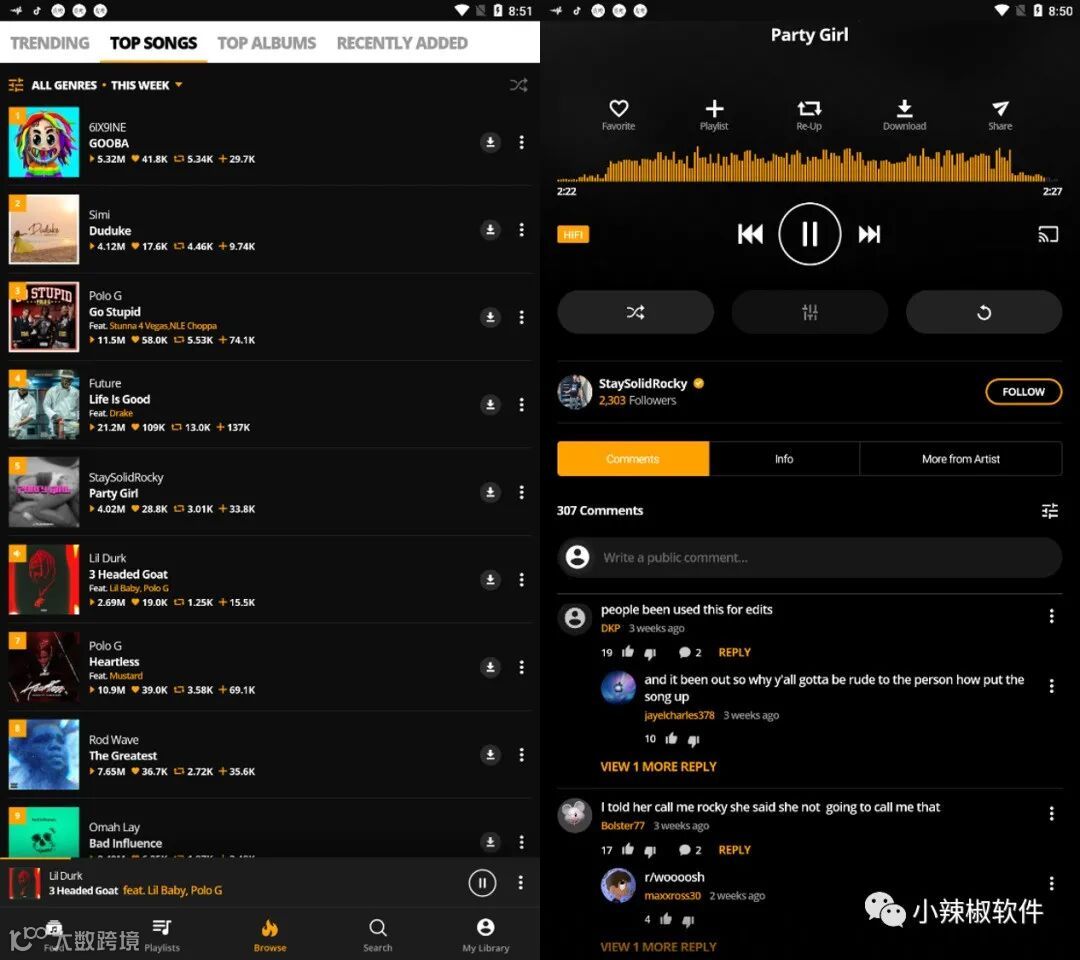Viewport: 1080px width, 960px height.
Task: Reply to DKP's comment
Action: click(x=734, y=652)
